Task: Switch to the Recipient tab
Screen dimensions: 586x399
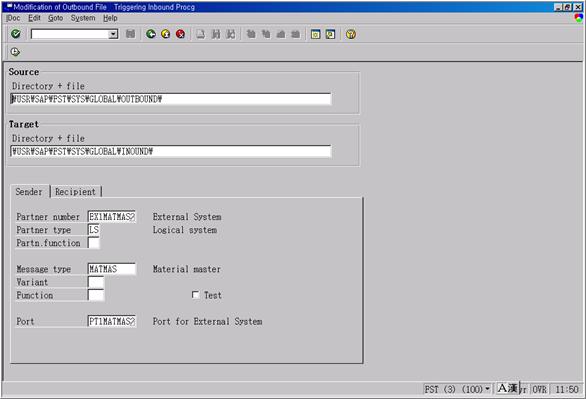Action: 75,192
